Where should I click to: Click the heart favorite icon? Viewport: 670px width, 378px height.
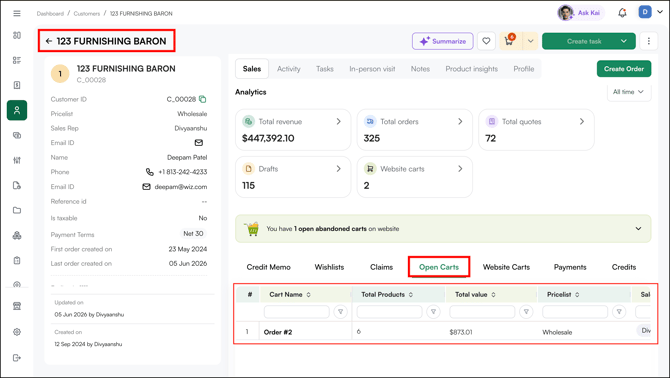(x=486, y=41)
